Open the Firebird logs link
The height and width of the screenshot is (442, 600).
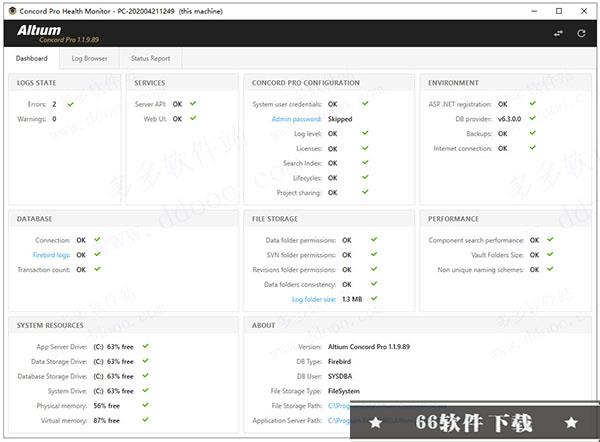(x=51, y=255)
